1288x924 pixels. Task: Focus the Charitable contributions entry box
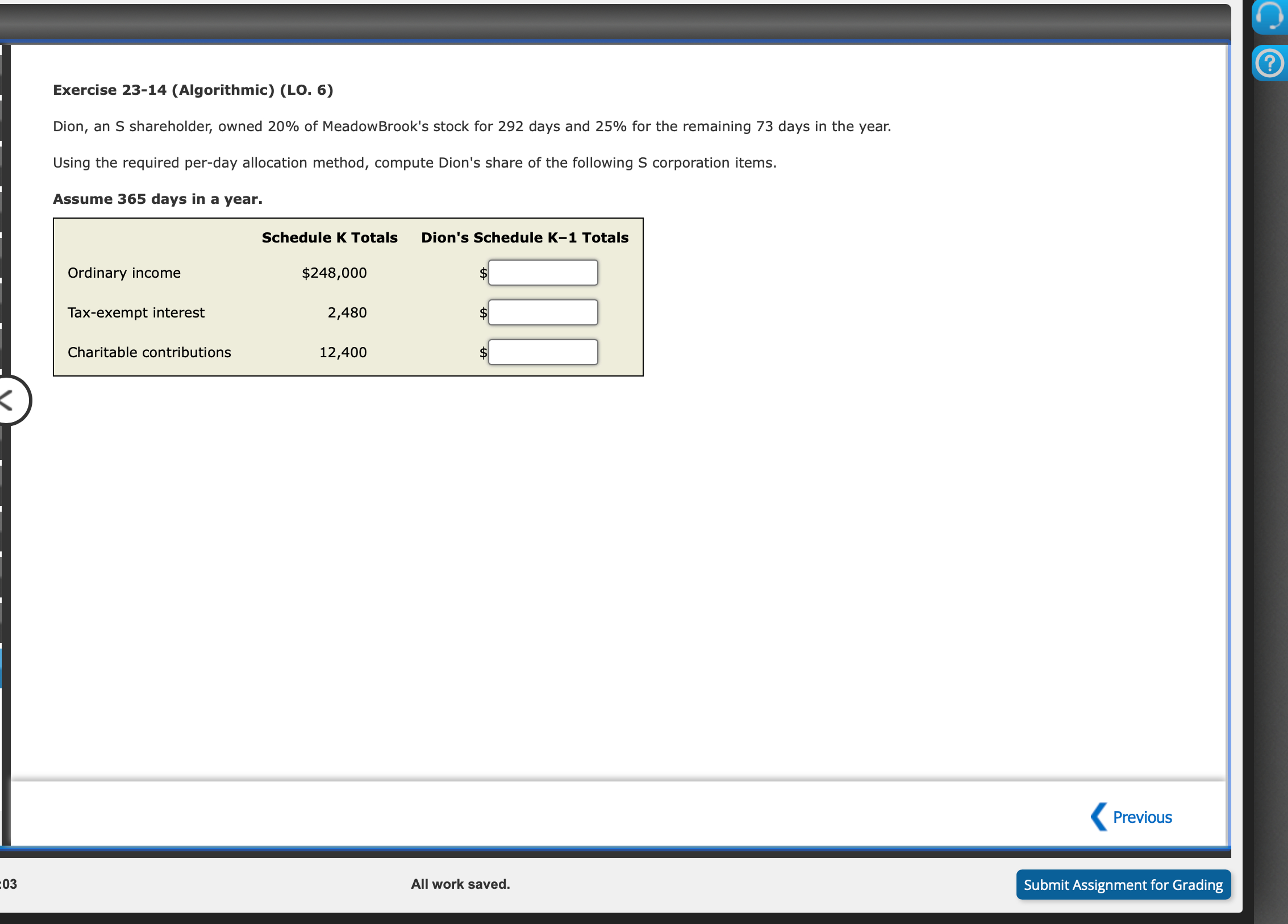[543, 352]
